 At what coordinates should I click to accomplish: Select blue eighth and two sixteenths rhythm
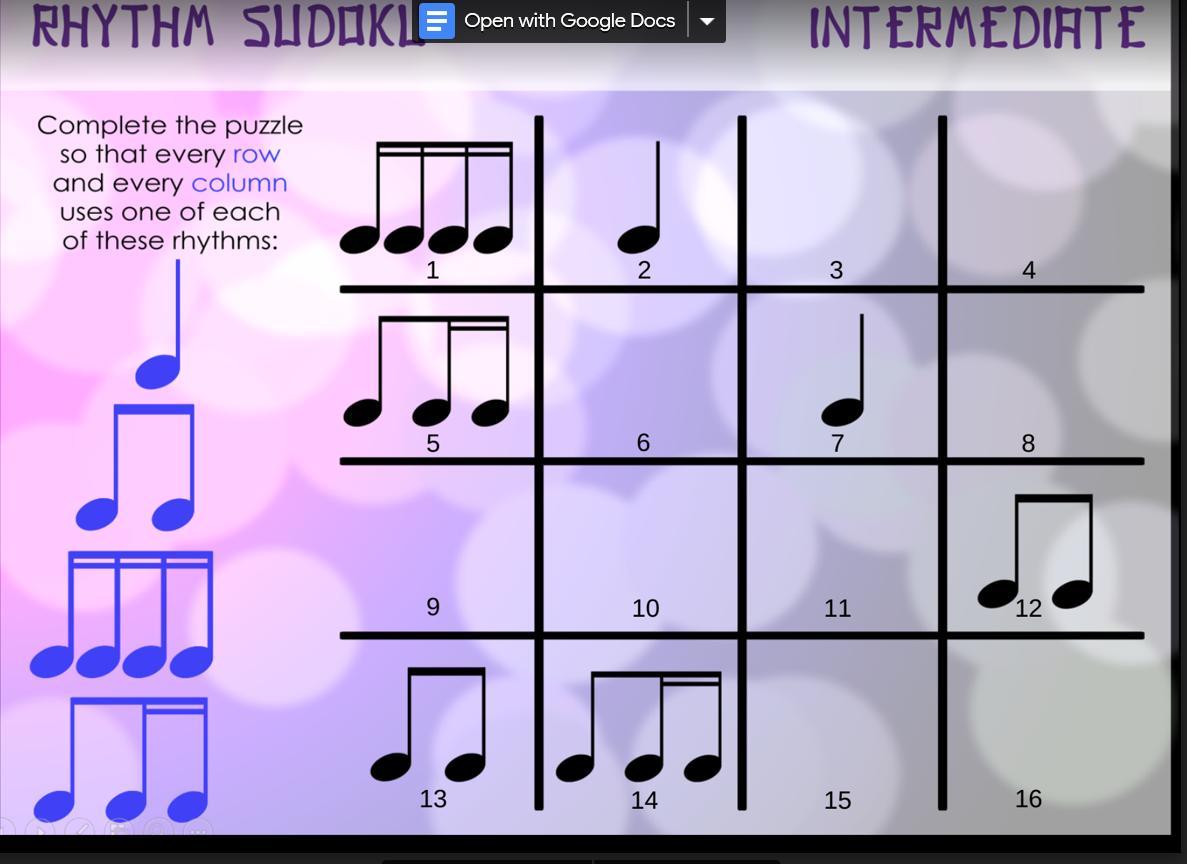[x=121, y=760]
